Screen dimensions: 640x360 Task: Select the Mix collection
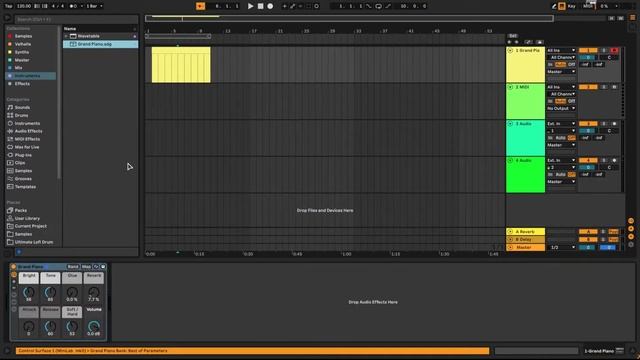point(19,68)
